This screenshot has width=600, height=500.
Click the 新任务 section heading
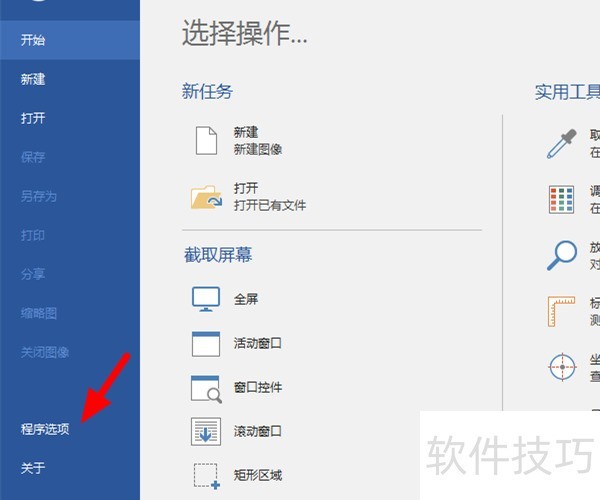pyautogui.click(x=207, y=91)
